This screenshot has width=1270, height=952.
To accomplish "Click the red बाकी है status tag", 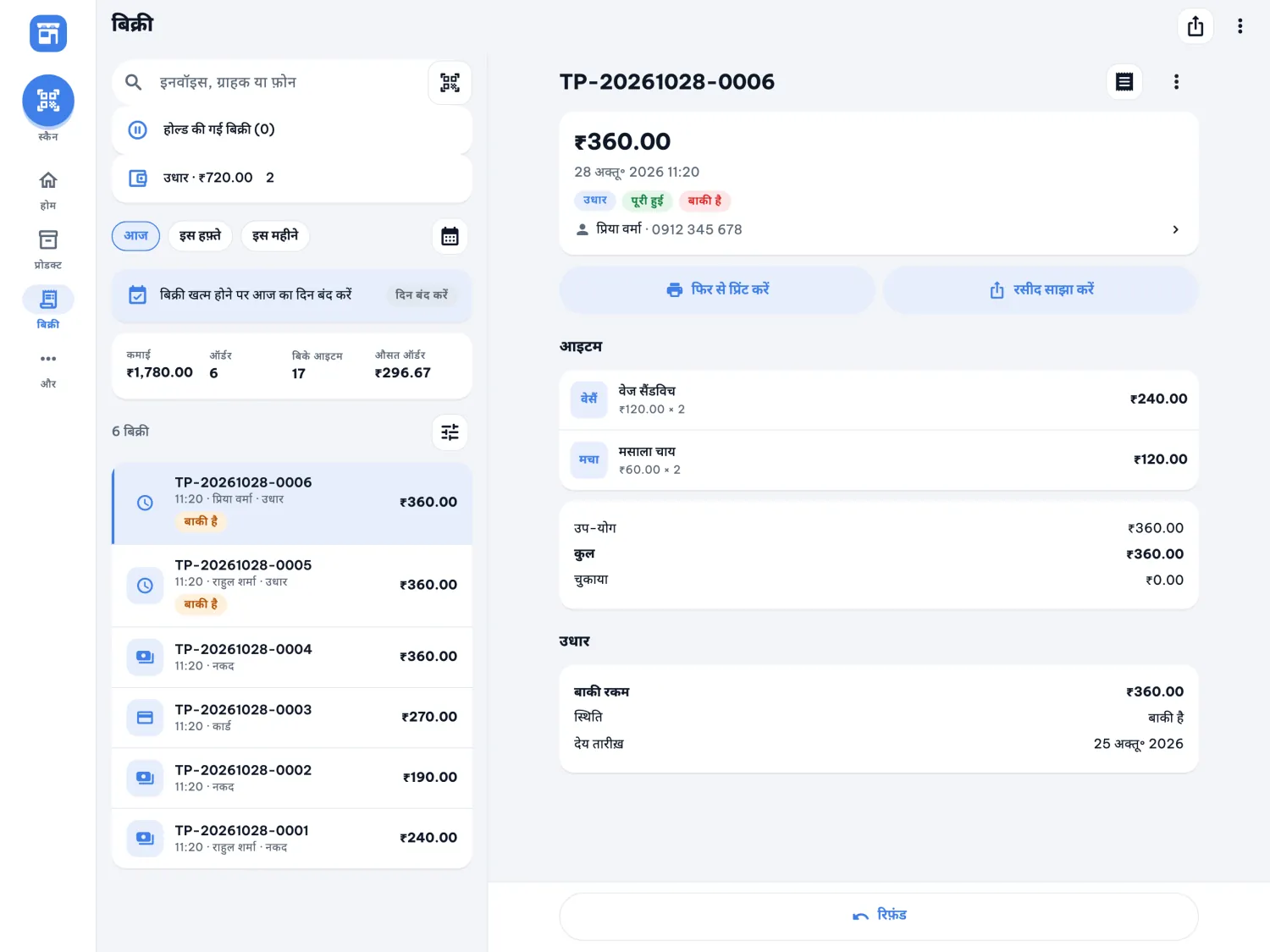I will point(704,201).
